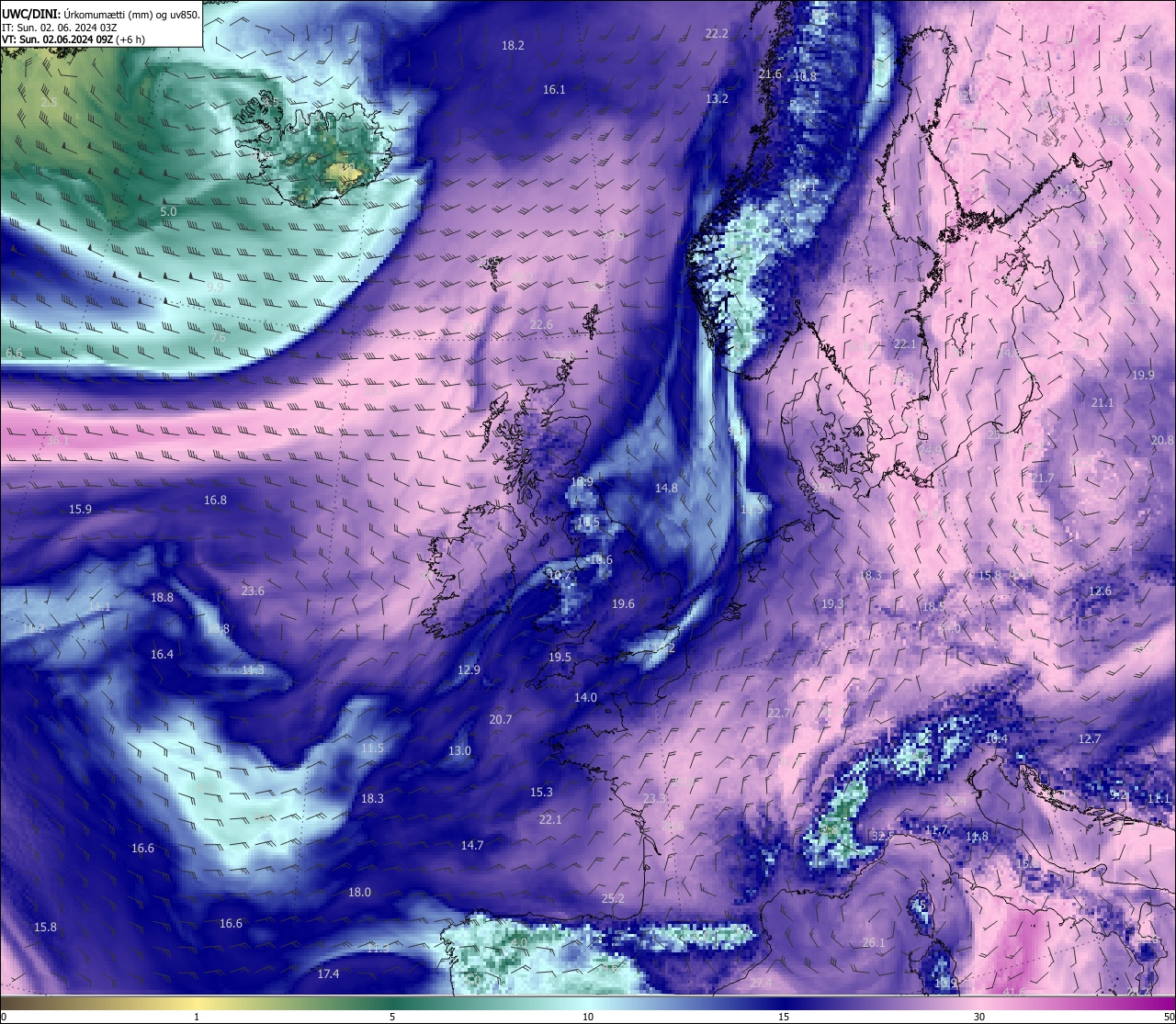Click the 26.1 value label
1176x1024 pixels.
coord(874,942)
